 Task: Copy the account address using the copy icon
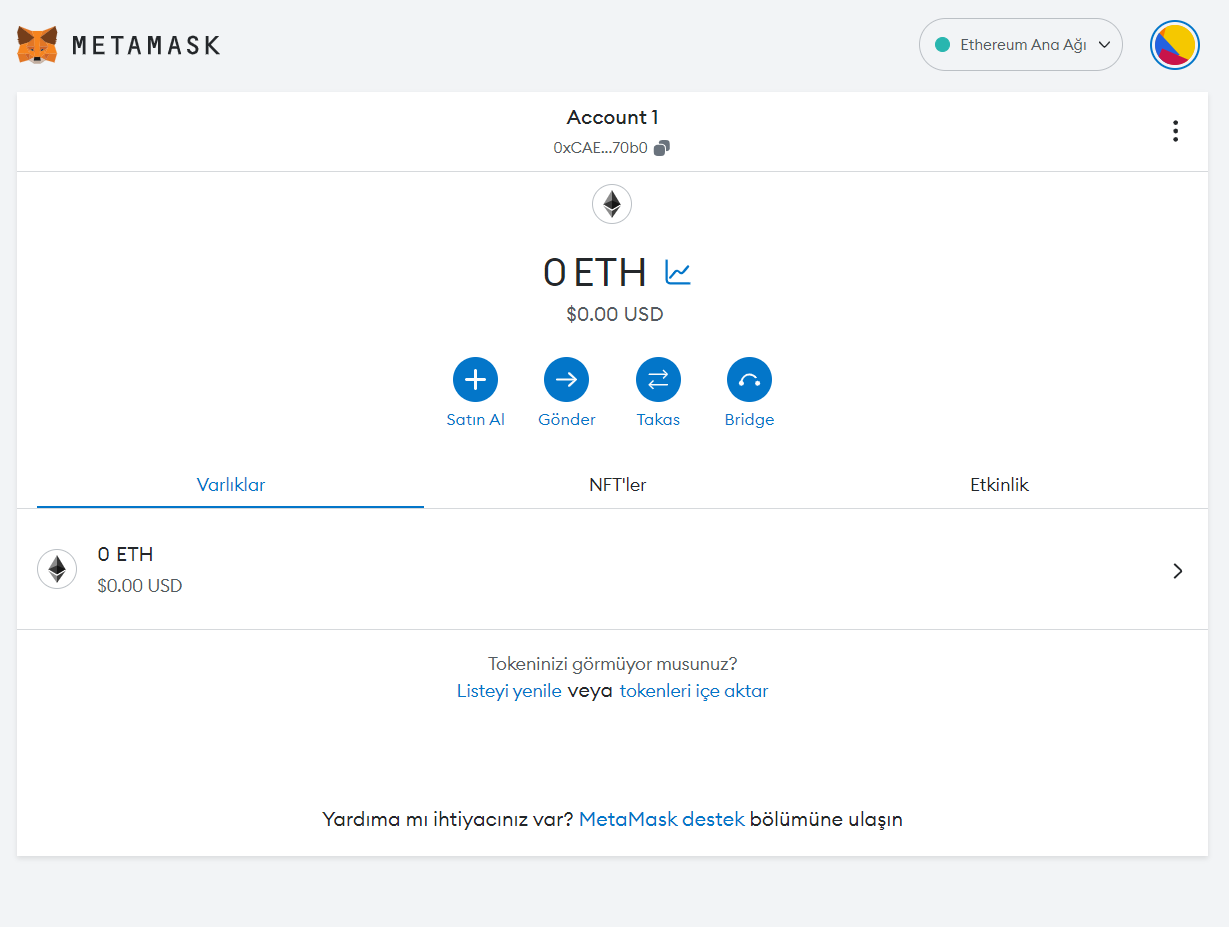[x=661, y=147]
